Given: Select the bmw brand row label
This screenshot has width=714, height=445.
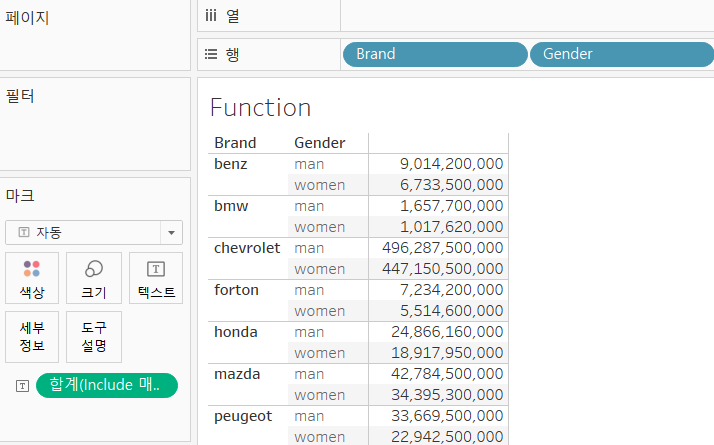Looking at the screenshot, I should click(231, 206).
